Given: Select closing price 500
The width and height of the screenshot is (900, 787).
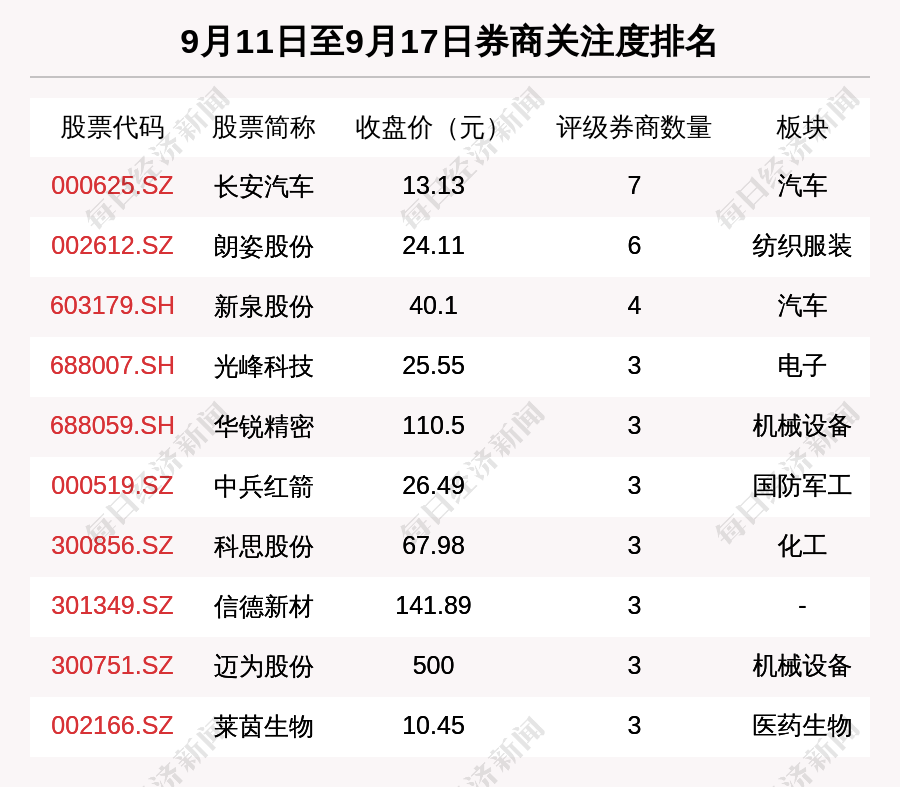Looking at the screenshot, I should coord(433,666).
